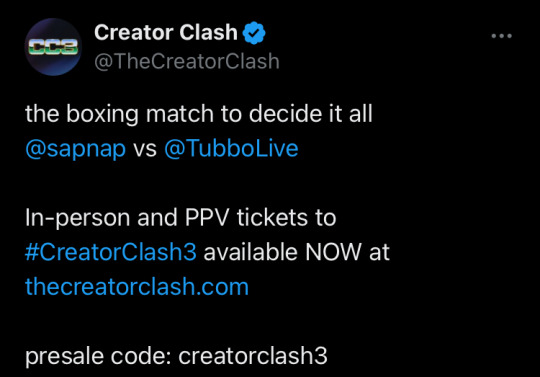Open the three-dot more options menu

click(501, 36)
